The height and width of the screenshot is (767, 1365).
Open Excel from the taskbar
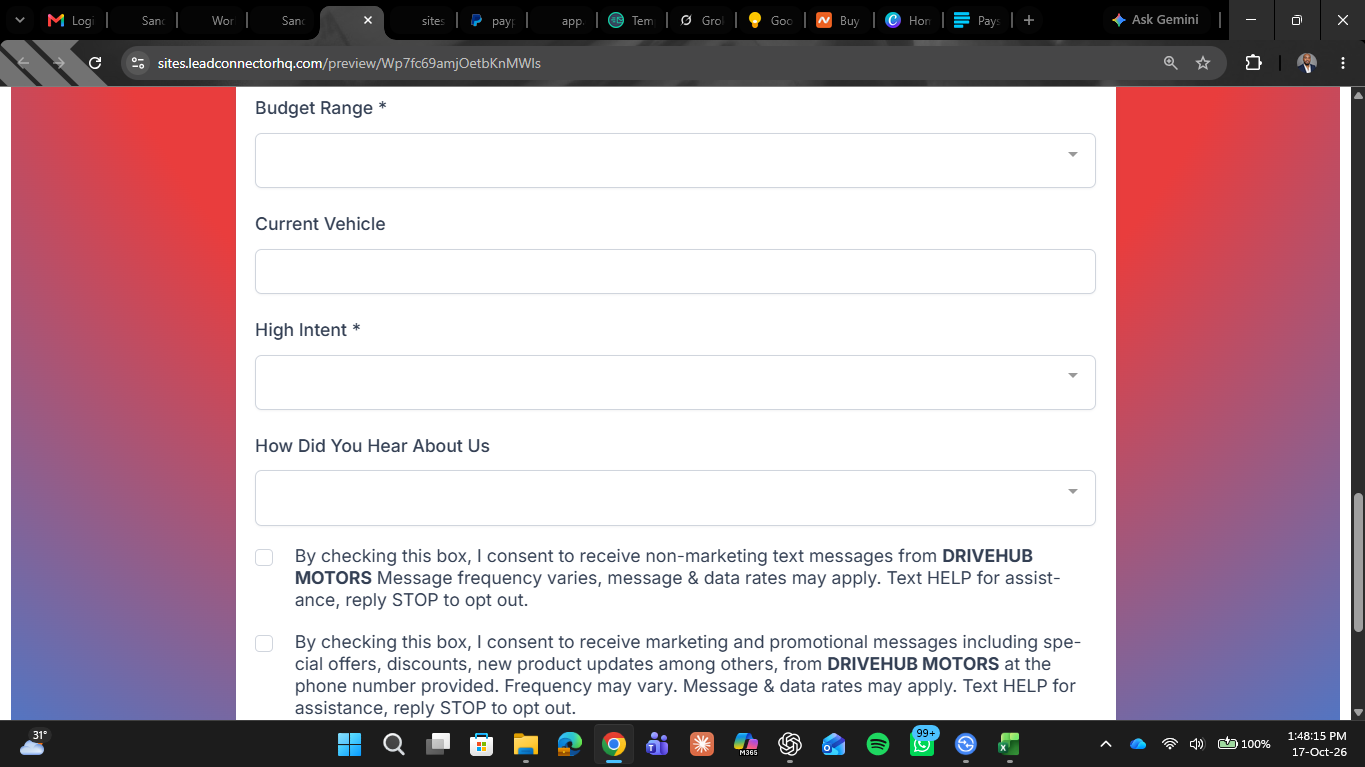click(1009, 744)
